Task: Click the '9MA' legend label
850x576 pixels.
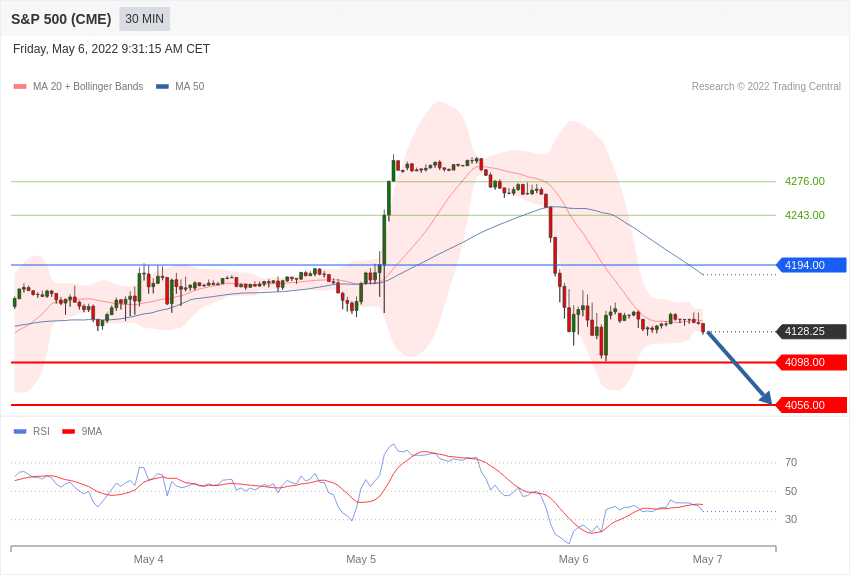Action: 92,431
